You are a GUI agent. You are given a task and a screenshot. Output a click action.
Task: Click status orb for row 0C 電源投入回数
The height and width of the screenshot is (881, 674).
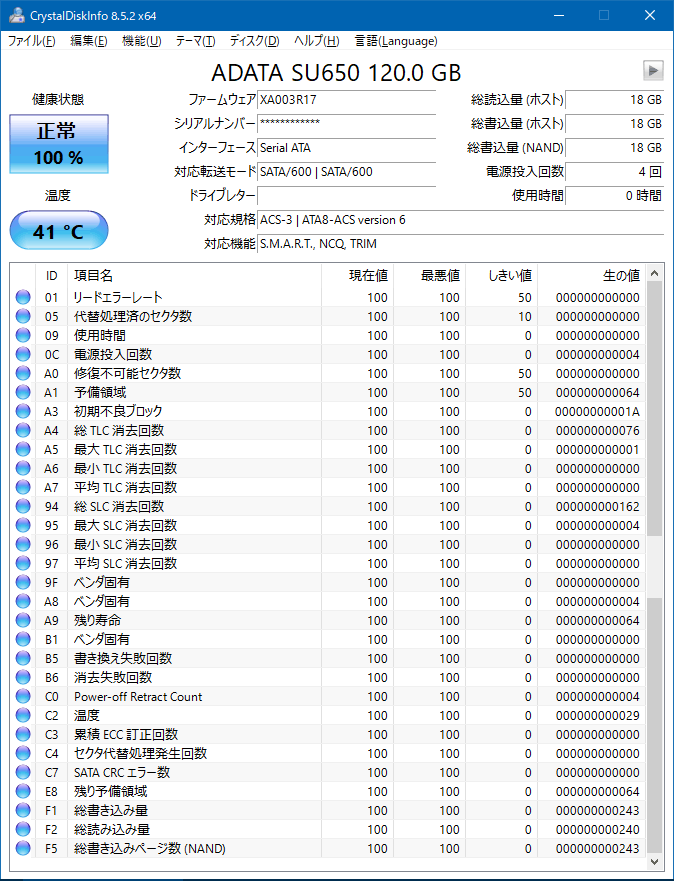23,355
